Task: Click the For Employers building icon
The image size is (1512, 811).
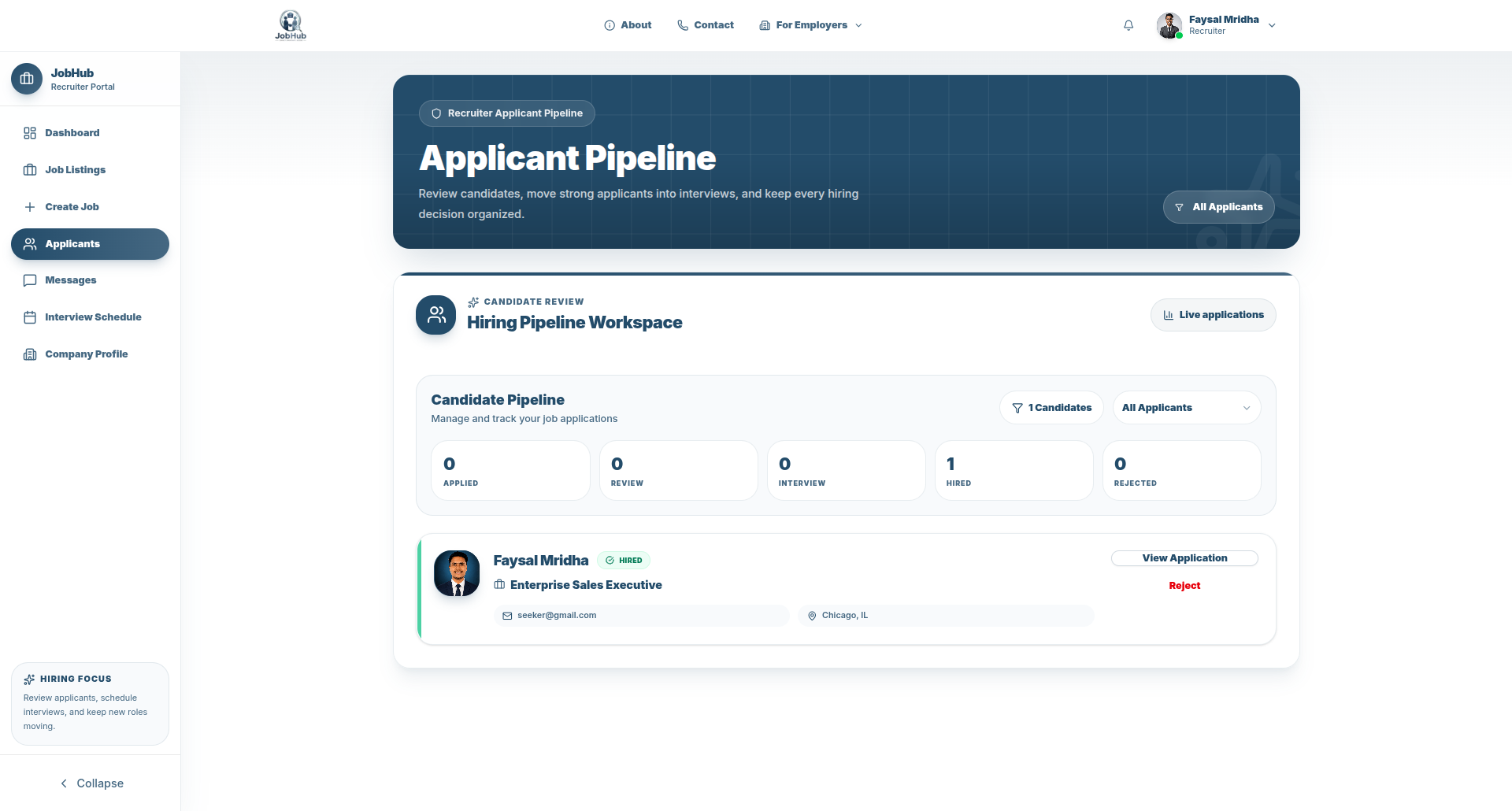Action: pos(765,25)
